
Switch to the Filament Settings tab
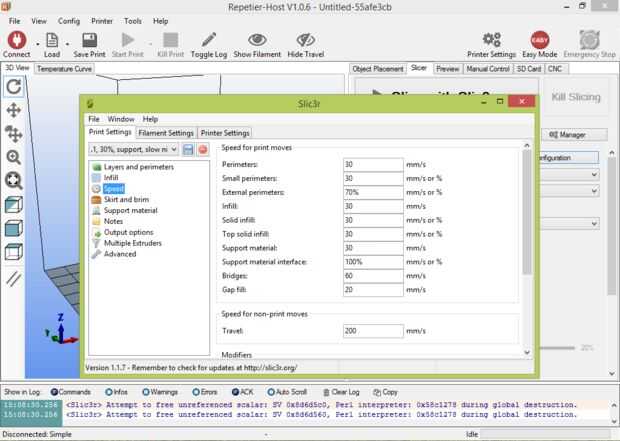(166, 133)
